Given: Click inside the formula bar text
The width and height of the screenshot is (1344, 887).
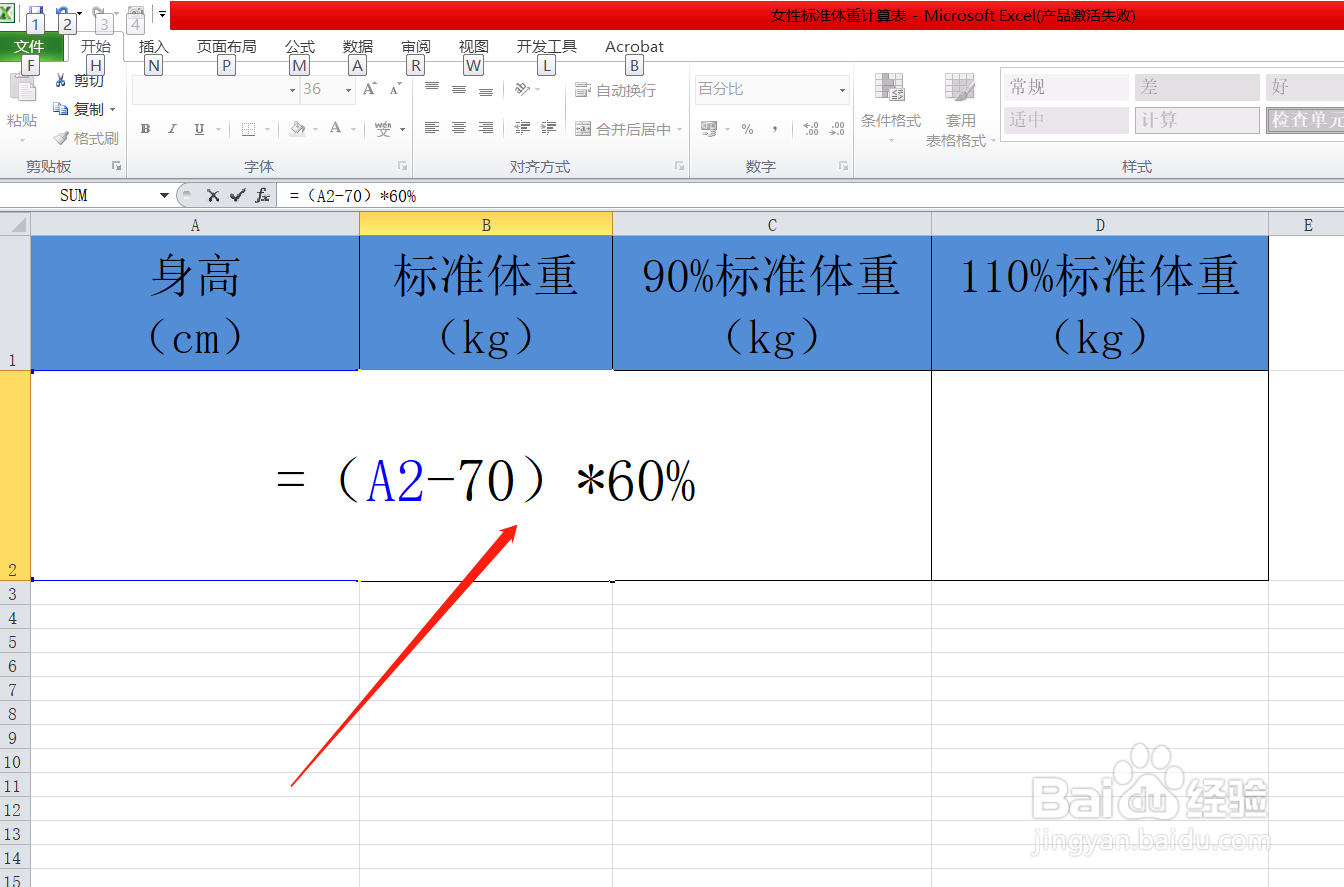Looking at the screenshot, I should [x=353, y=196].
